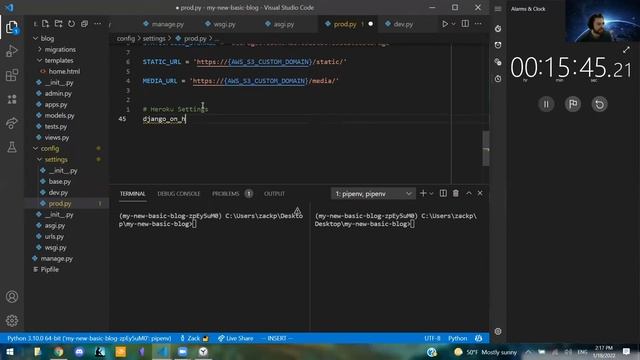Viewport: 640px width, 360px height.
Task: Open the run button dropdown arrow
Action: 453,24
